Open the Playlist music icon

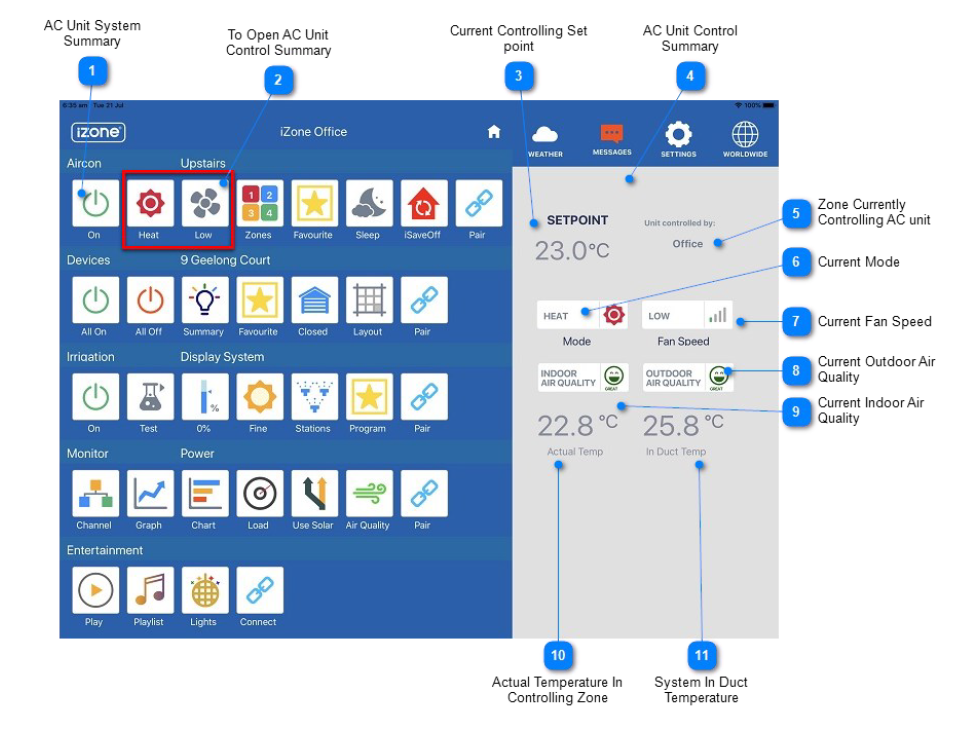(x=150, y=590)
